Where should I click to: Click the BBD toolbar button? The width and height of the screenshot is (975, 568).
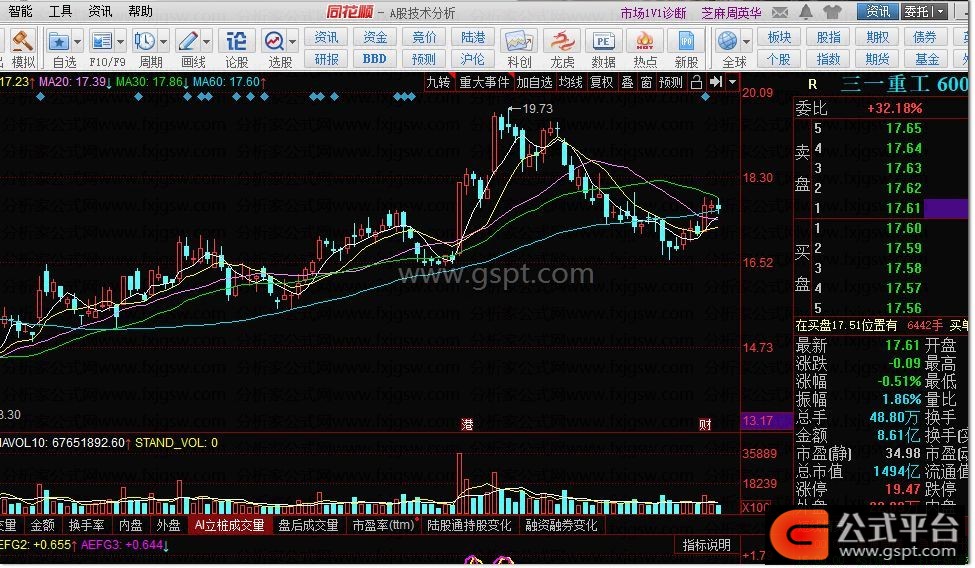click(374, 59)
